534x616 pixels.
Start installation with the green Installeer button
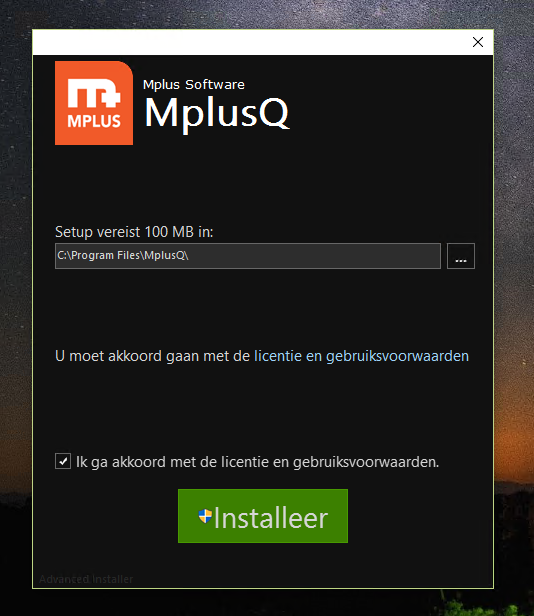[x=263, y=516]
